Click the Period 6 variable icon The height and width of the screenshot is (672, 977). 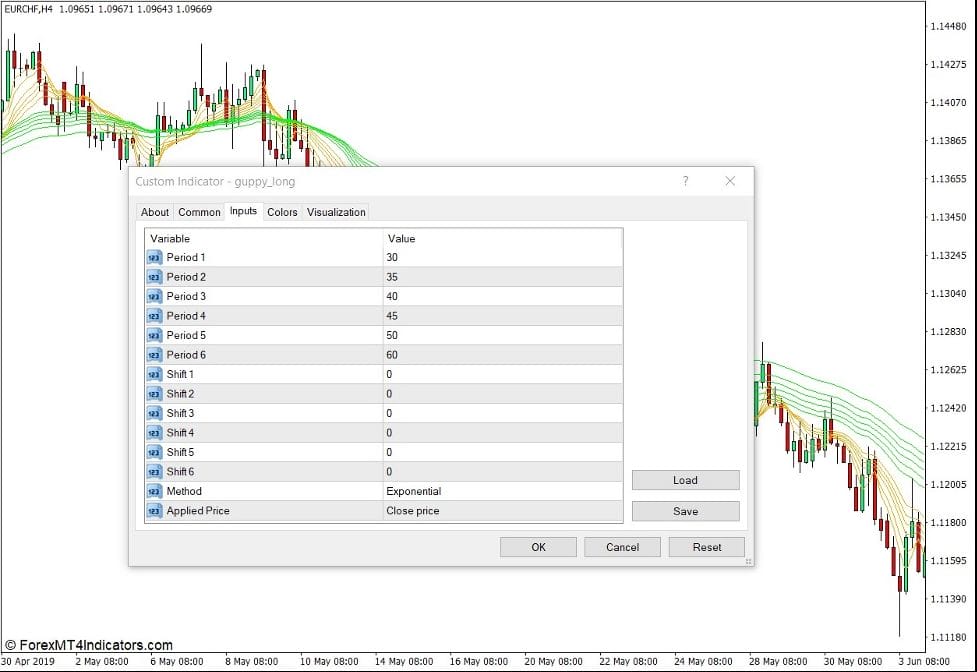tap(154, 355)
